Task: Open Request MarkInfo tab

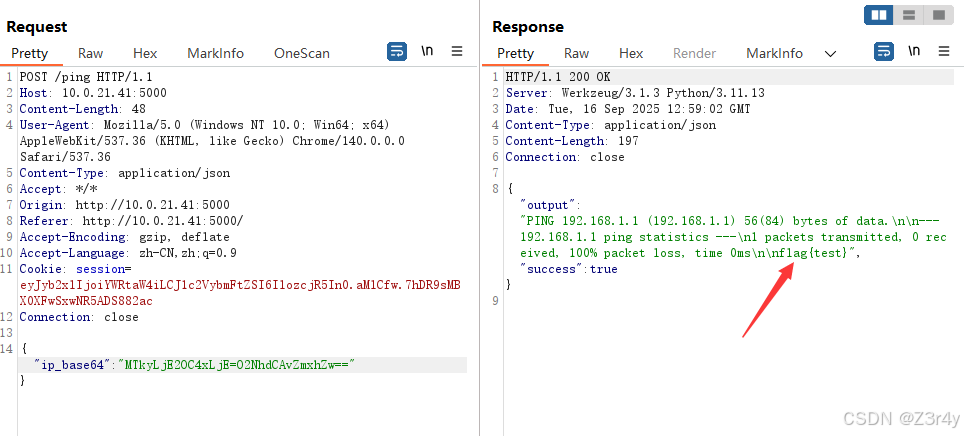Action: point(216,54)
